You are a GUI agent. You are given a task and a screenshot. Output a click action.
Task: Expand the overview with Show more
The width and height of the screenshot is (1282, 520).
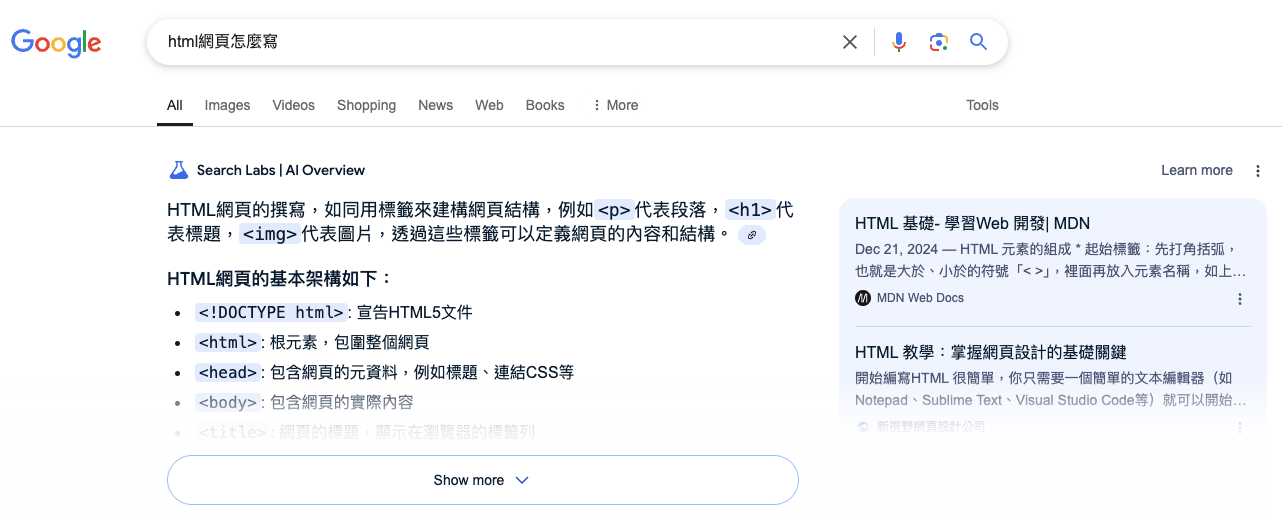(482, 480)
